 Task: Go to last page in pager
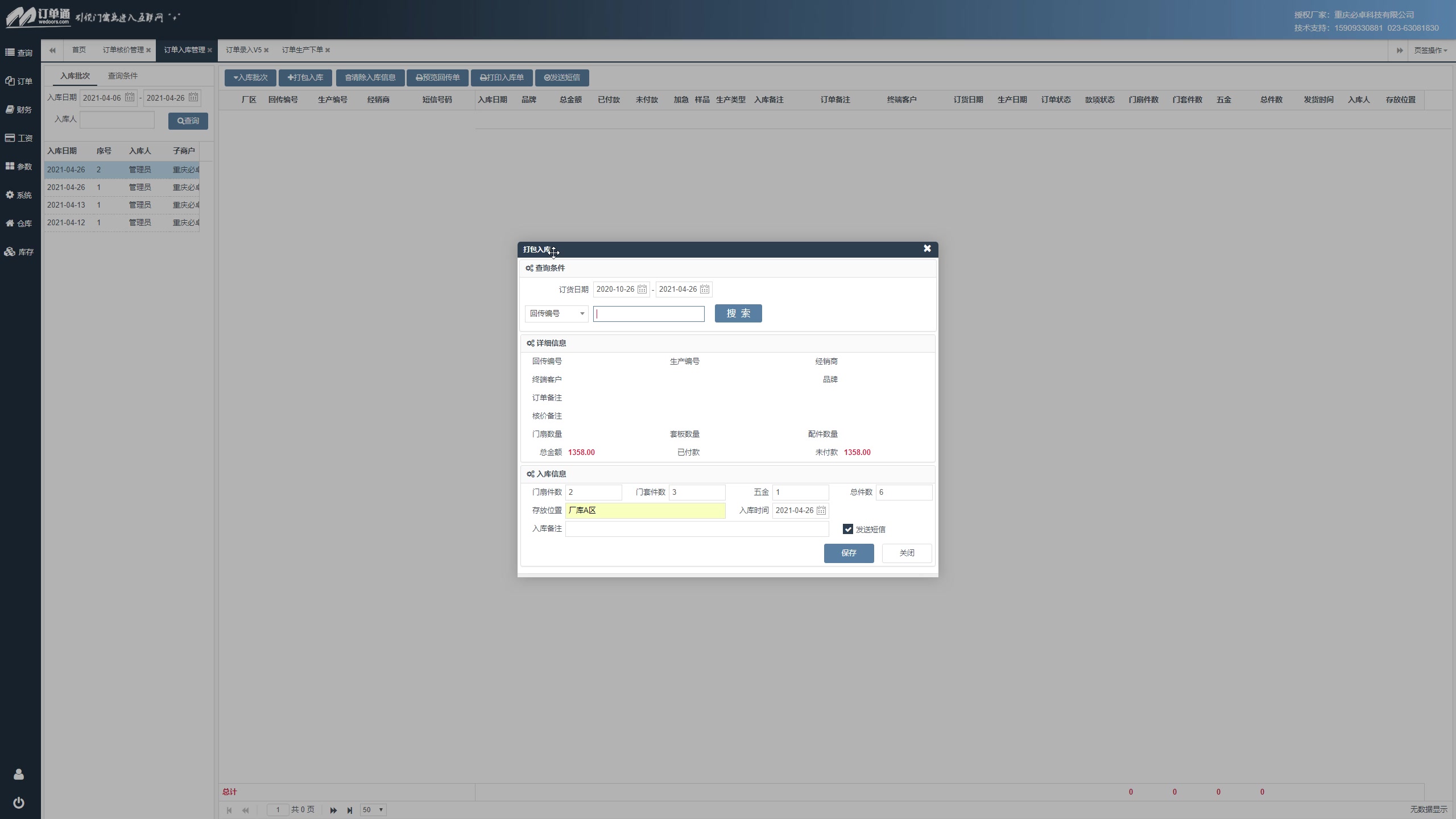click(350, 810)
